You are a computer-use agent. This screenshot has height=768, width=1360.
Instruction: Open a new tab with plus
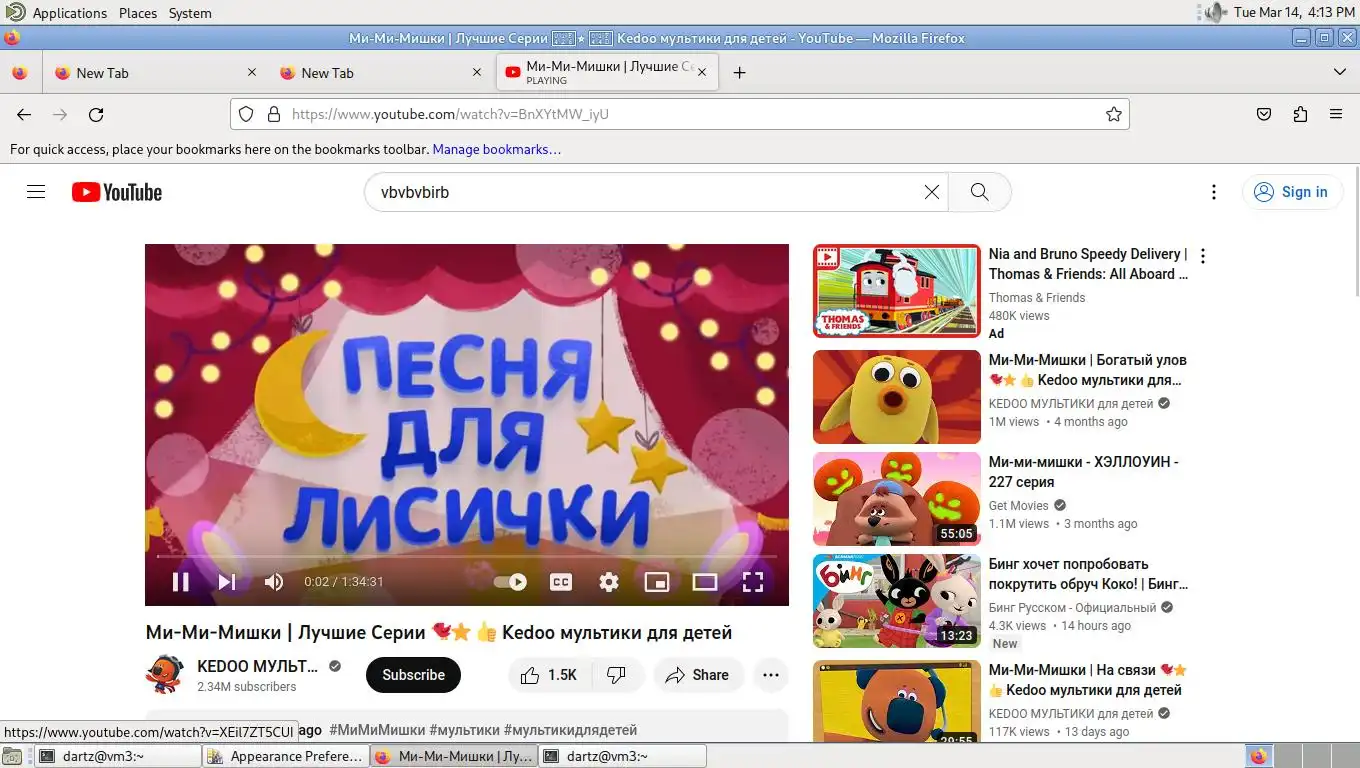tap(739, 72)
